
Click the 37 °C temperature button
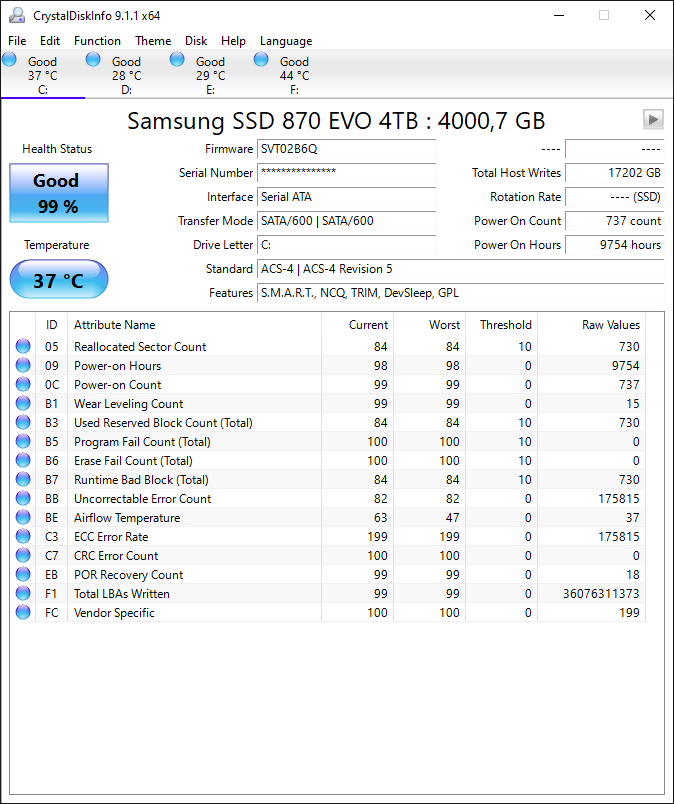(x=59, y=279)
